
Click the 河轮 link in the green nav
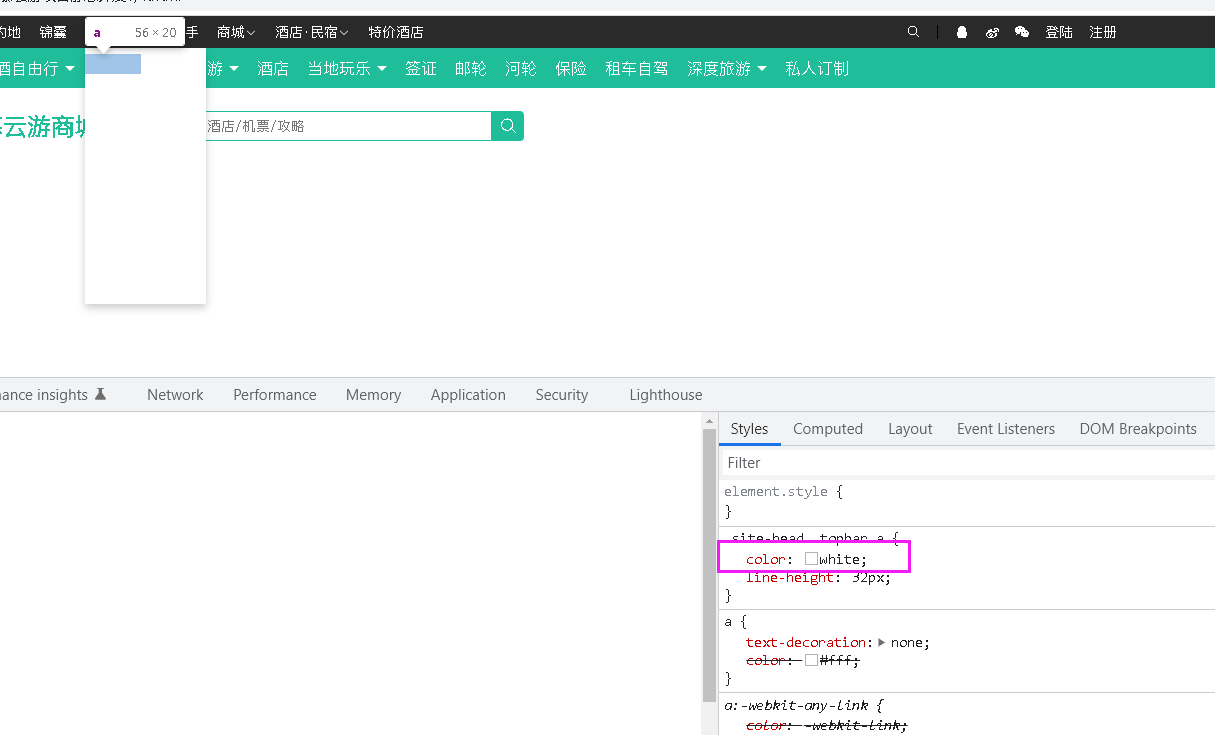point(521,68)
